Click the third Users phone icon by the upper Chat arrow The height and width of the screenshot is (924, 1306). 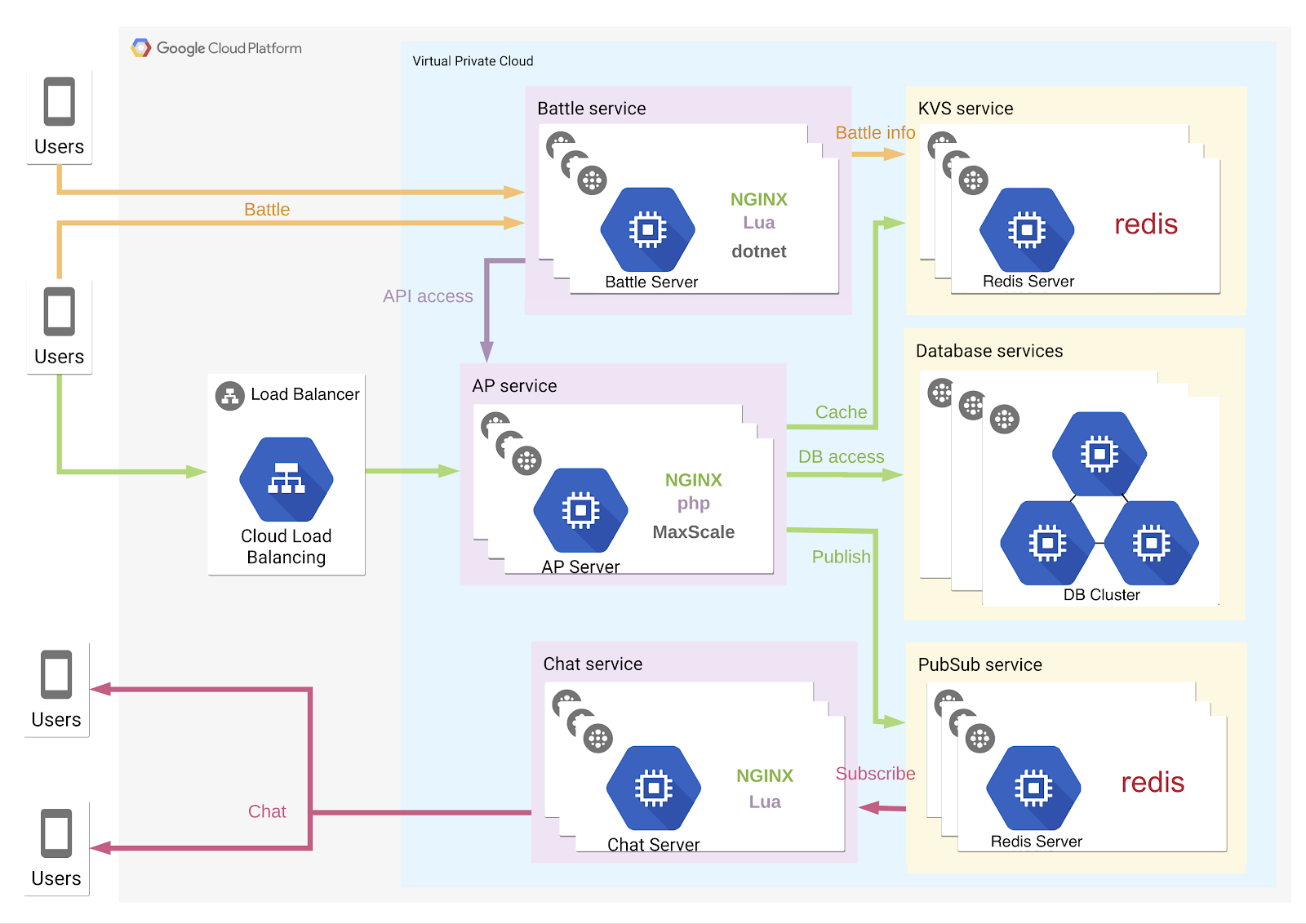click(56, 674)
